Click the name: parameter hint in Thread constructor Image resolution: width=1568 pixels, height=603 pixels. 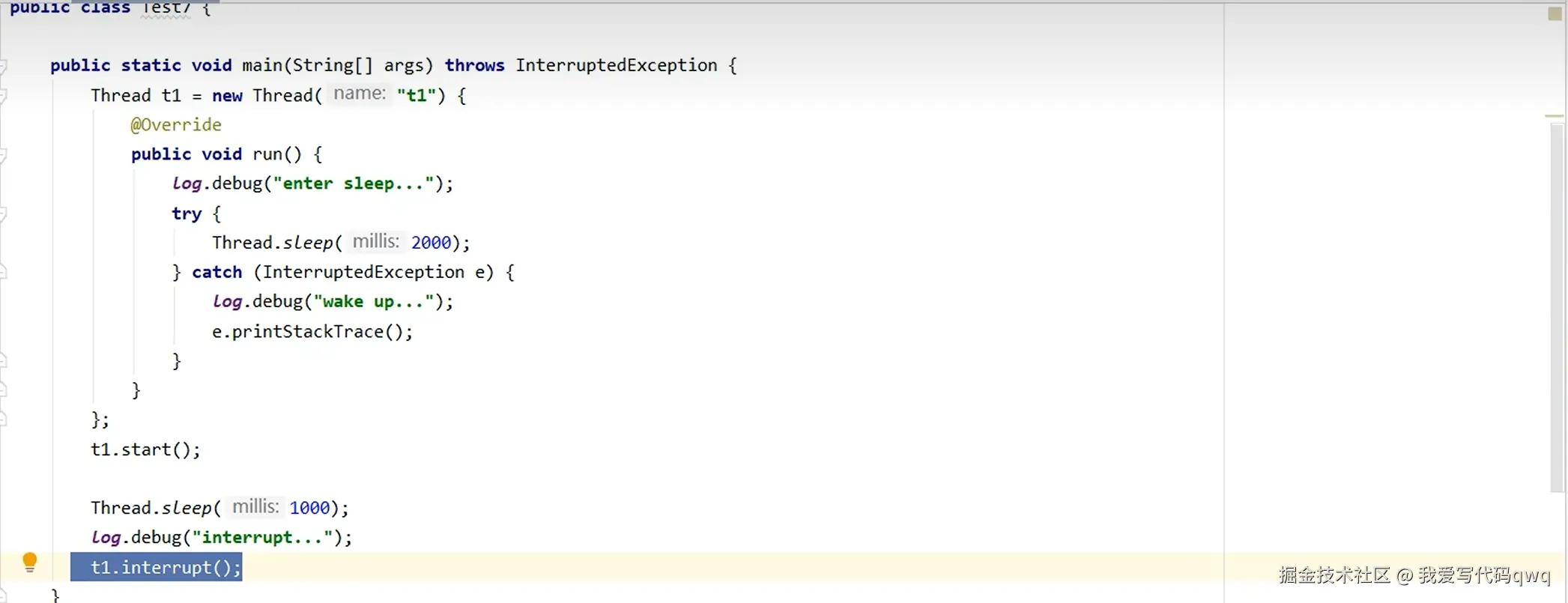coord(359,94)
